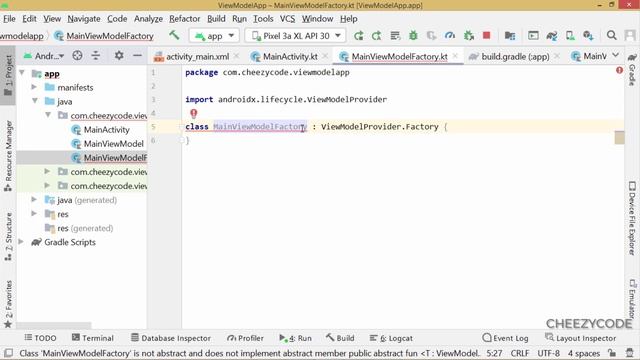The height and width of the screenshot is (360, 640).
Task: Open the Refactor menu
Action: 184,19
